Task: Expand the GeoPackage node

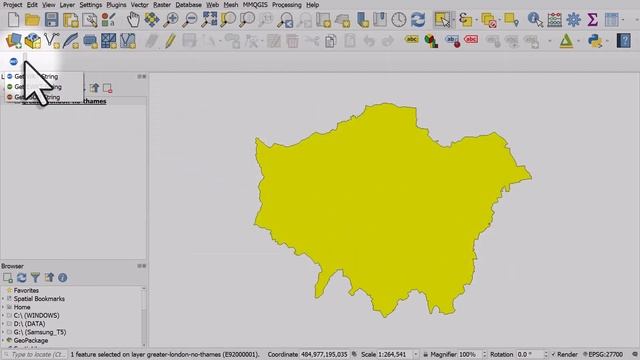Action: click(3, 340)
